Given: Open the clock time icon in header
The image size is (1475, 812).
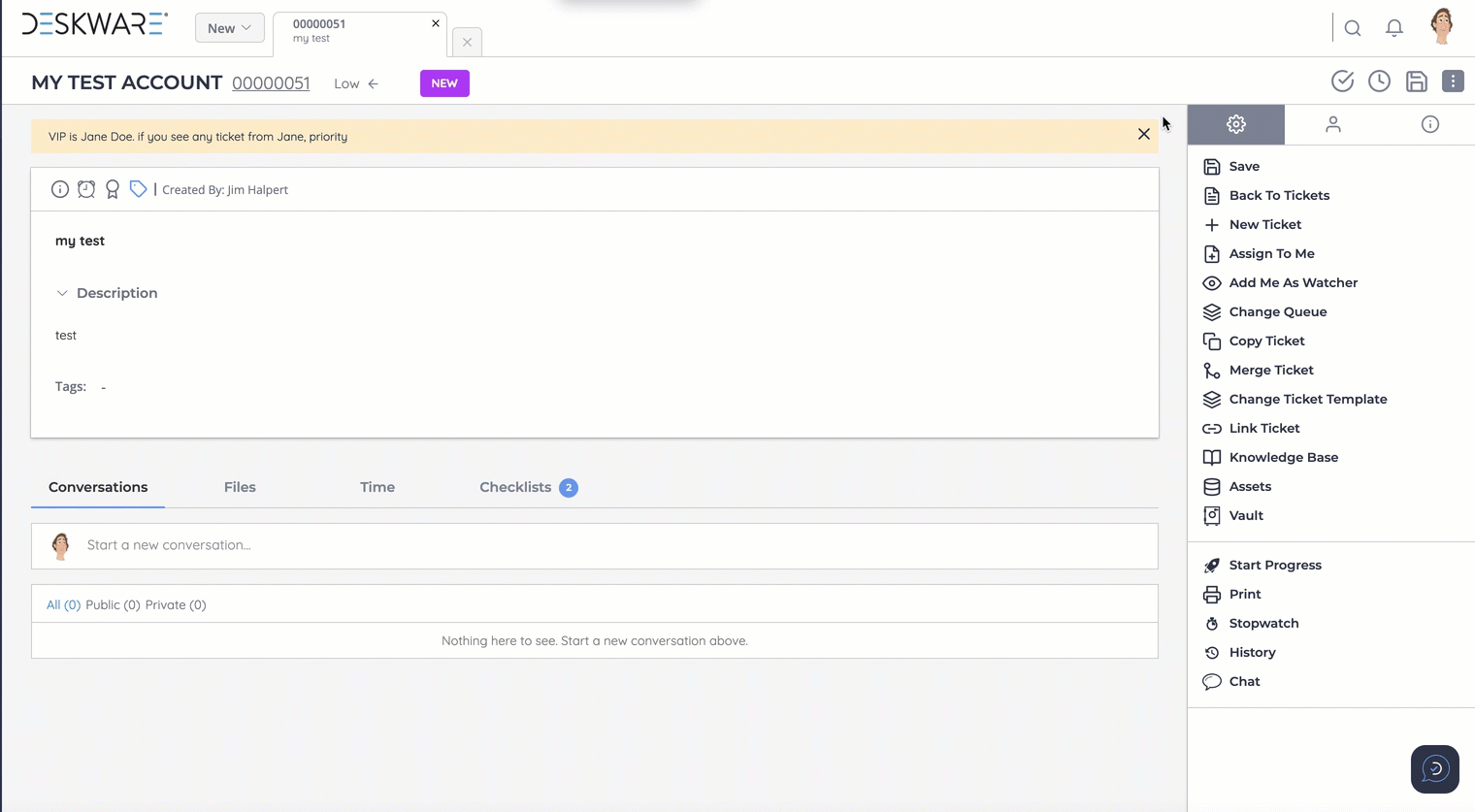Looking at the screenshot, I should (1379, 81).
